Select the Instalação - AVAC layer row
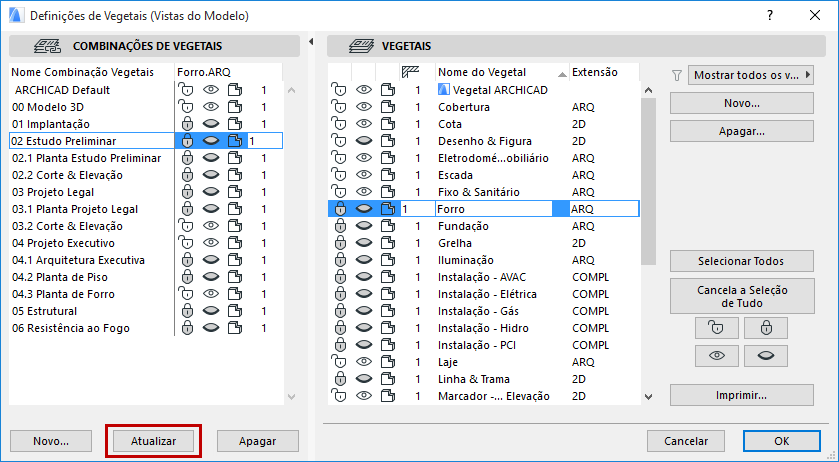This screenshot has height=462, width=839. coord(483,277)
